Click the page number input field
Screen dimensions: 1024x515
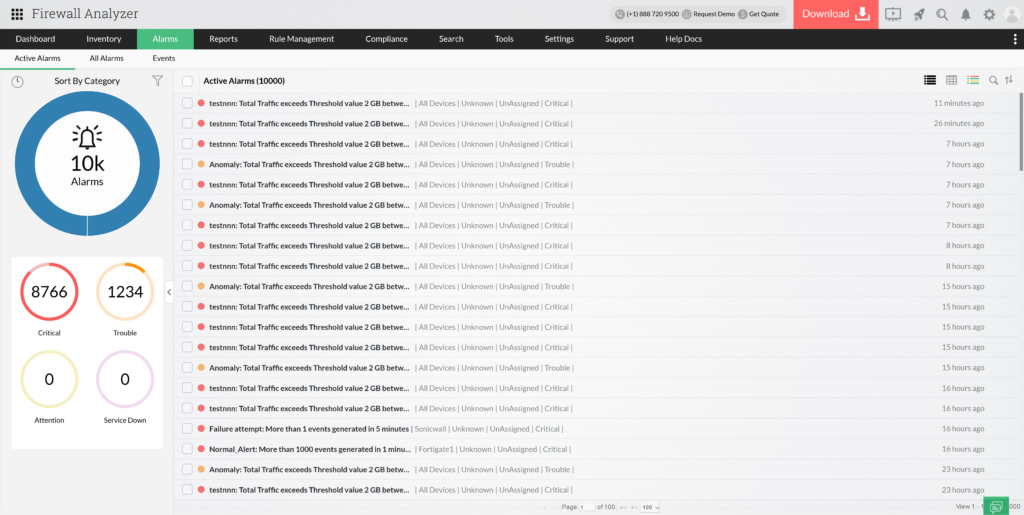(x=587, y=508)
